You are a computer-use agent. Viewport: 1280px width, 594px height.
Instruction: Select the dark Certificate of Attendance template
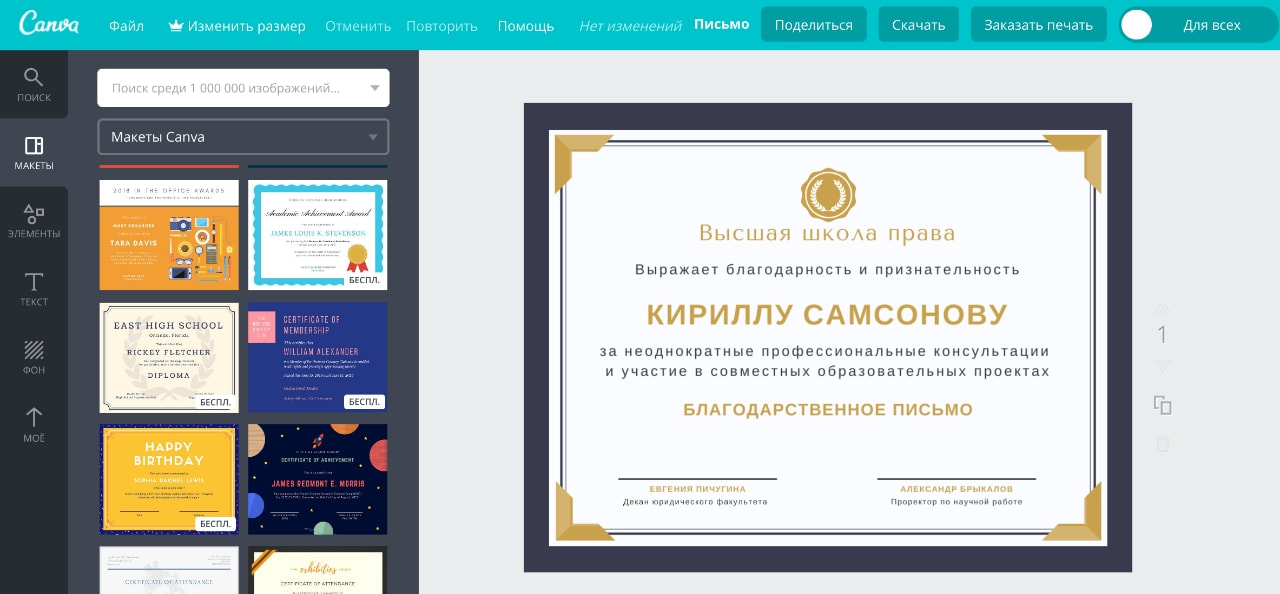[x=317, y=570]
